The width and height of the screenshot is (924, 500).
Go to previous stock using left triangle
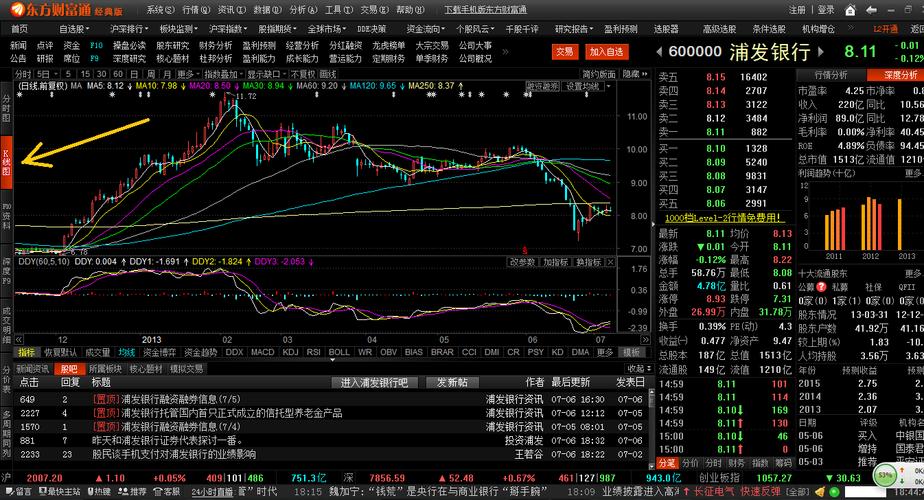659,52
